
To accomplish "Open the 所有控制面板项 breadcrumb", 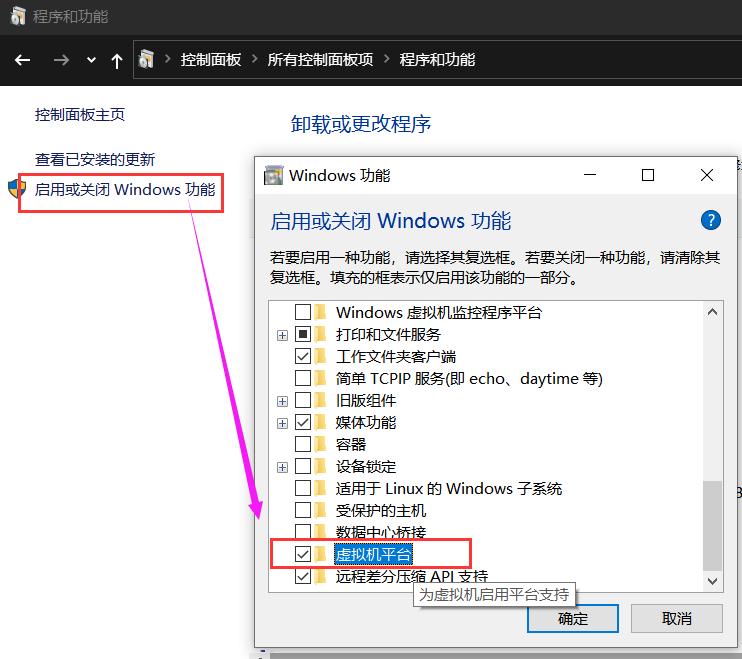I will (x=320, y=60).
